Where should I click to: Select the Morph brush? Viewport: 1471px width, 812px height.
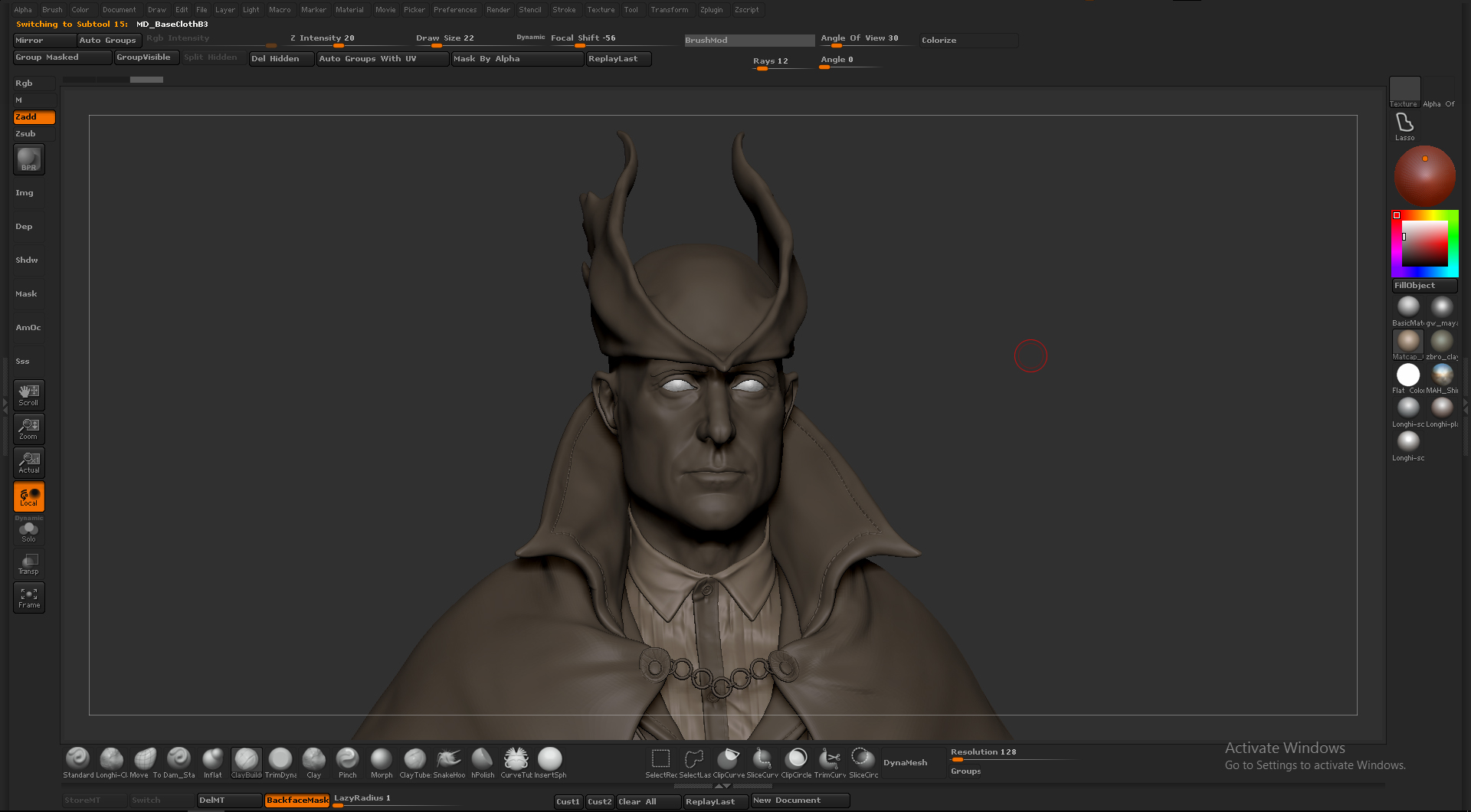coord(382,763)
